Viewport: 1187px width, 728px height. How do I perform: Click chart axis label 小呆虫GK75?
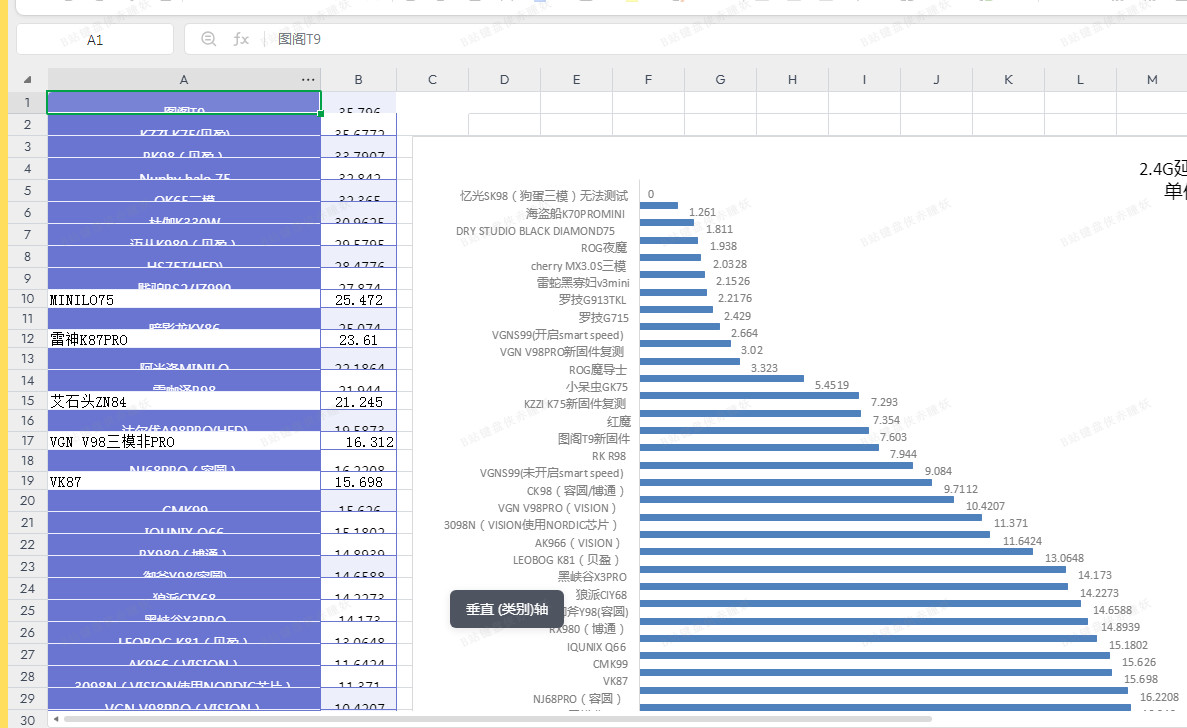click(597, 387)
